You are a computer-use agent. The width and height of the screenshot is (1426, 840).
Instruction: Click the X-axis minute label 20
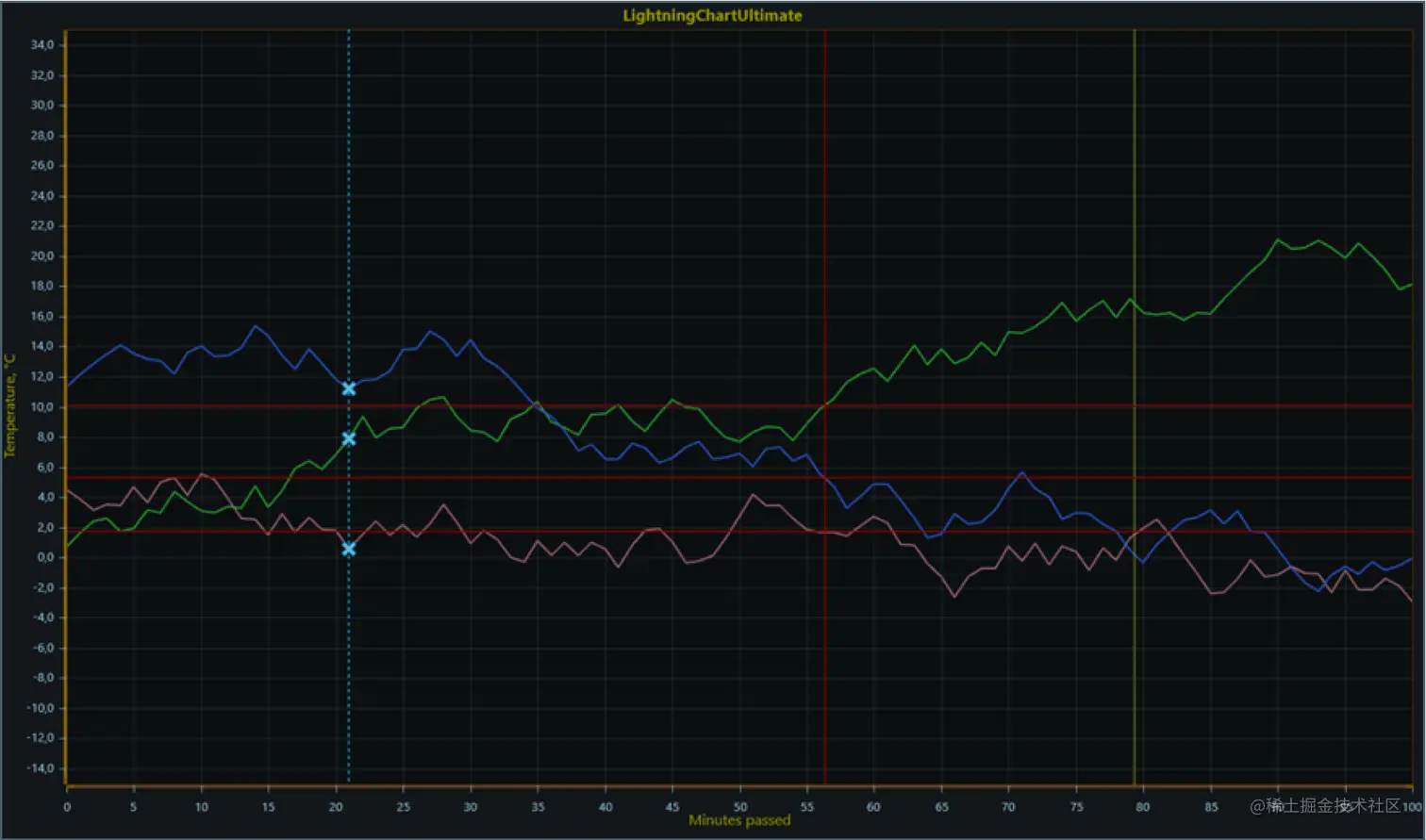(x=336, y=807)
